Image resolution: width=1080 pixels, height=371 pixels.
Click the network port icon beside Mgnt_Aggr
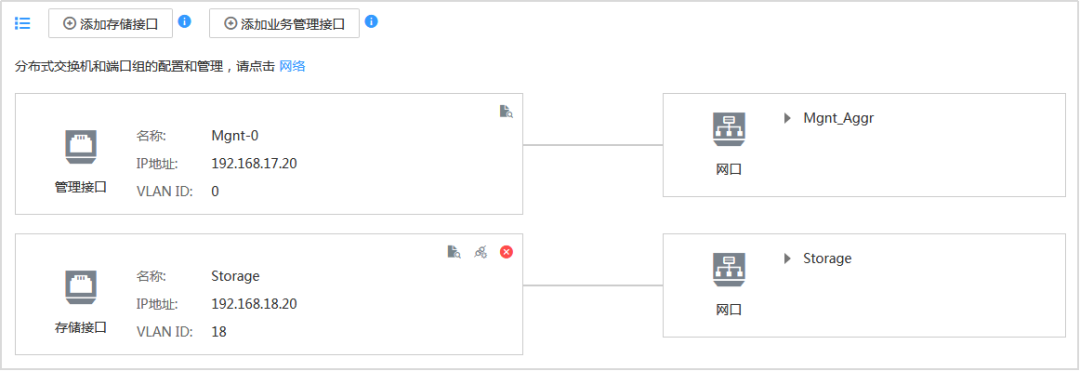(x=729, y=129)
